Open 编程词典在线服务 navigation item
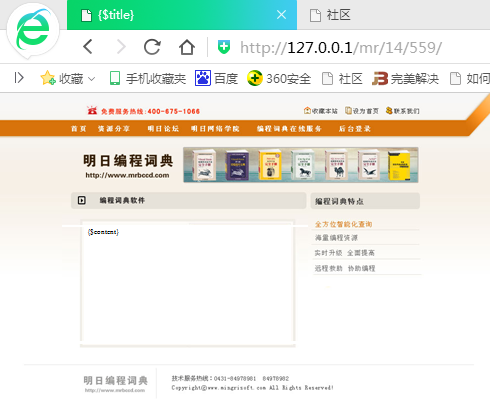The height and width of the screenshot is (400, 490). coord(289,129)
